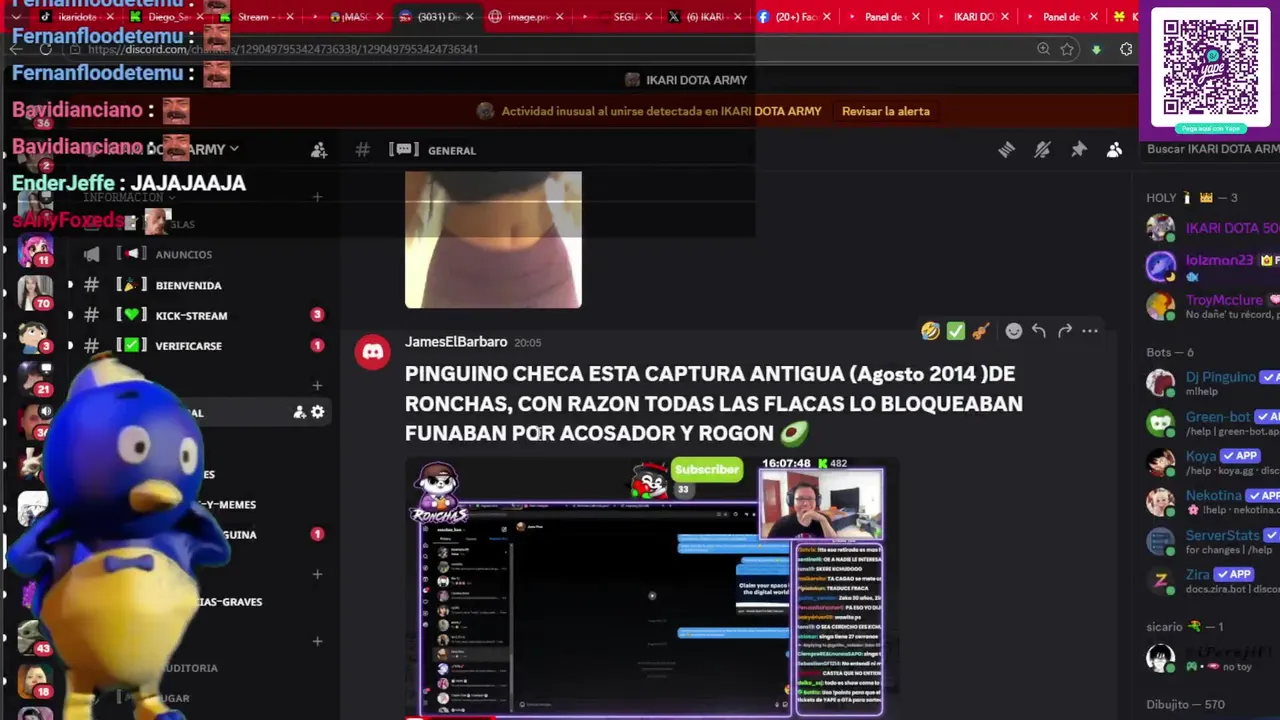Open Zira bot member entry
The width and height of the screenshot is (1280, 720).
1212,580
